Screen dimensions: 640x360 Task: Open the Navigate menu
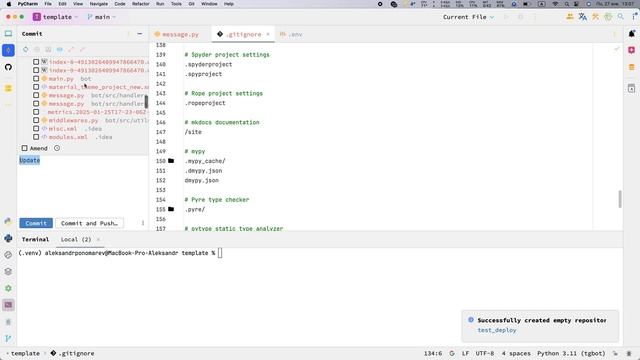pos(99,4)
